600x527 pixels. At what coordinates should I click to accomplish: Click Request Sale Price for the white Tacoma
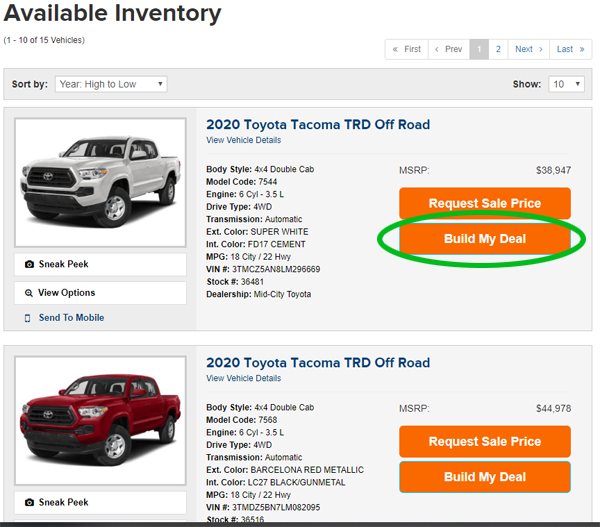[x=485, y=203]
